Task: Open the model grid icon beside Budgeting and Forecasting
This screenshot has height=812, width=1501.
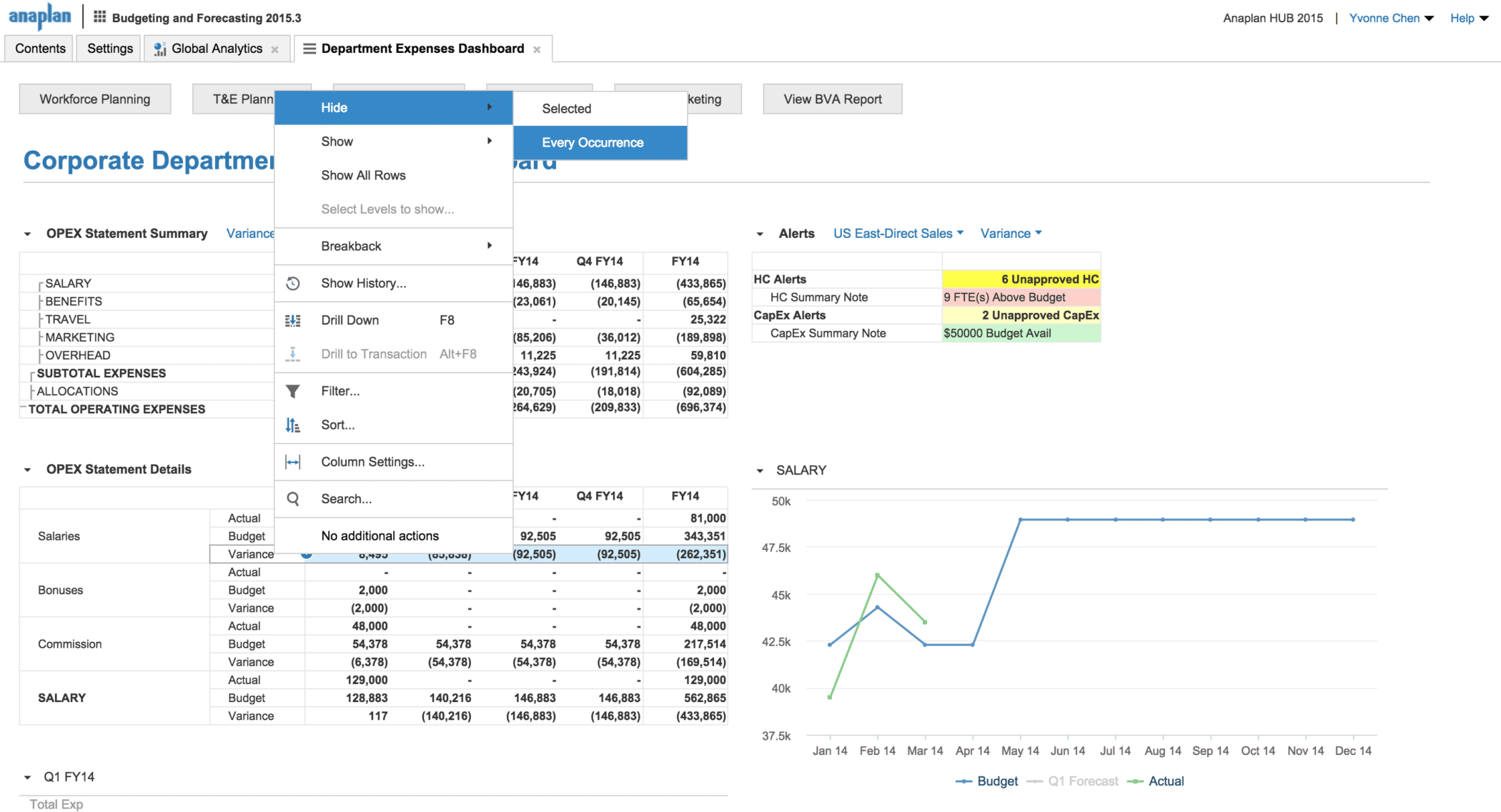Action: (100, 17)
